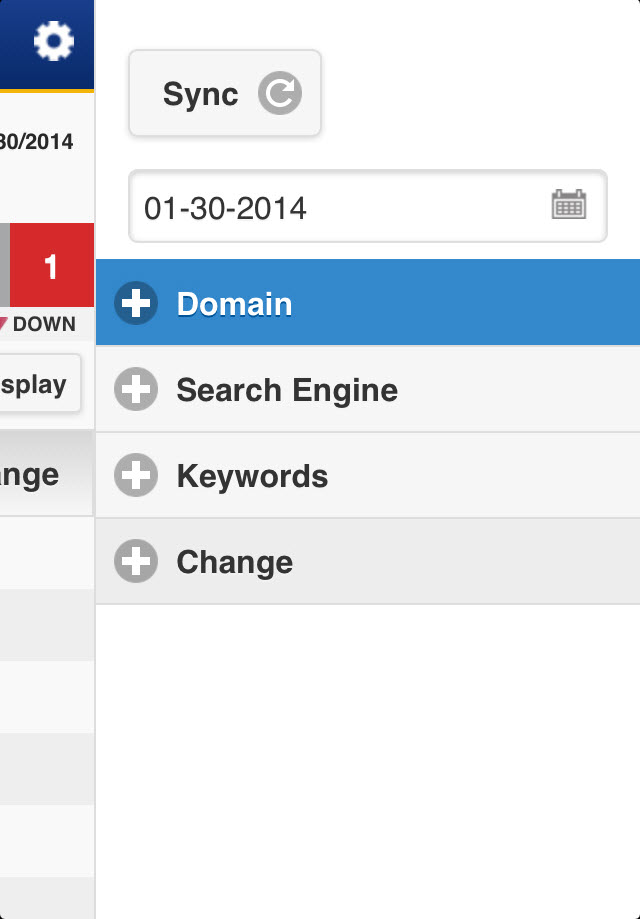Click the DOWN label text

tap(44, 324)
